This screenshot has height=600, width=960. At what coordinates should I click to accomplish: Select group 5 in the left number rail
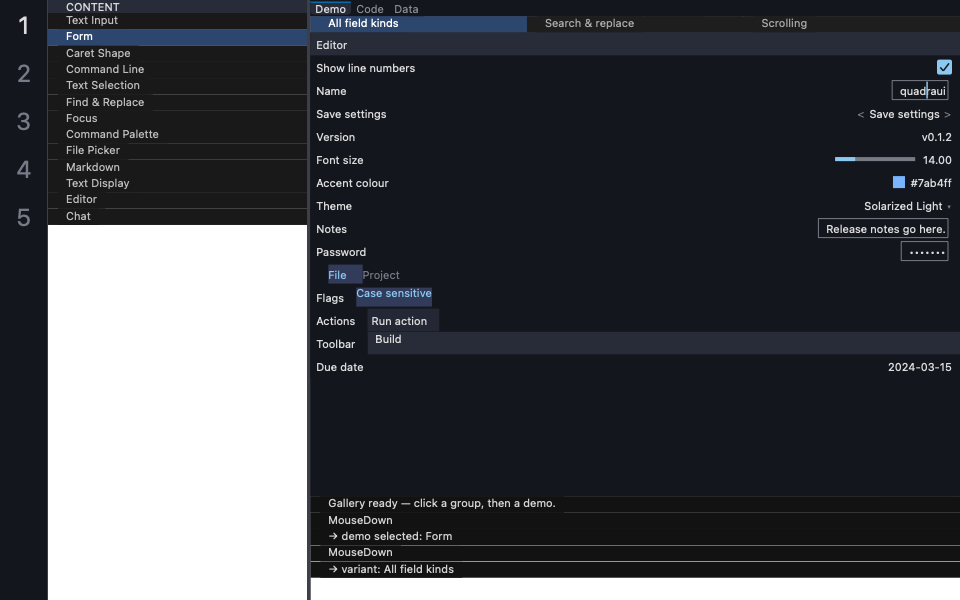[24, 218]
